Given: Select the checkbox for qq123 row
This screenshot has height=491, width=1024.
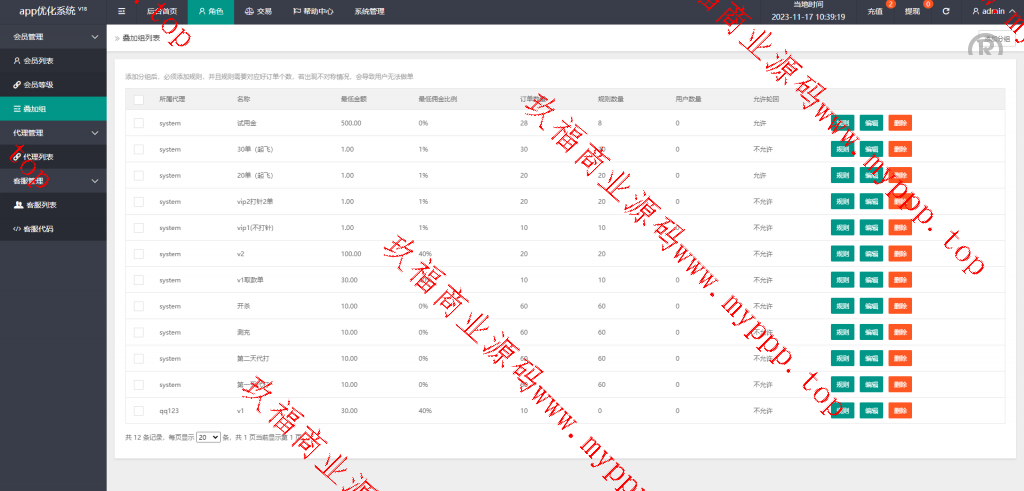Looking at the screenshot, I should [x=139, y=411].
